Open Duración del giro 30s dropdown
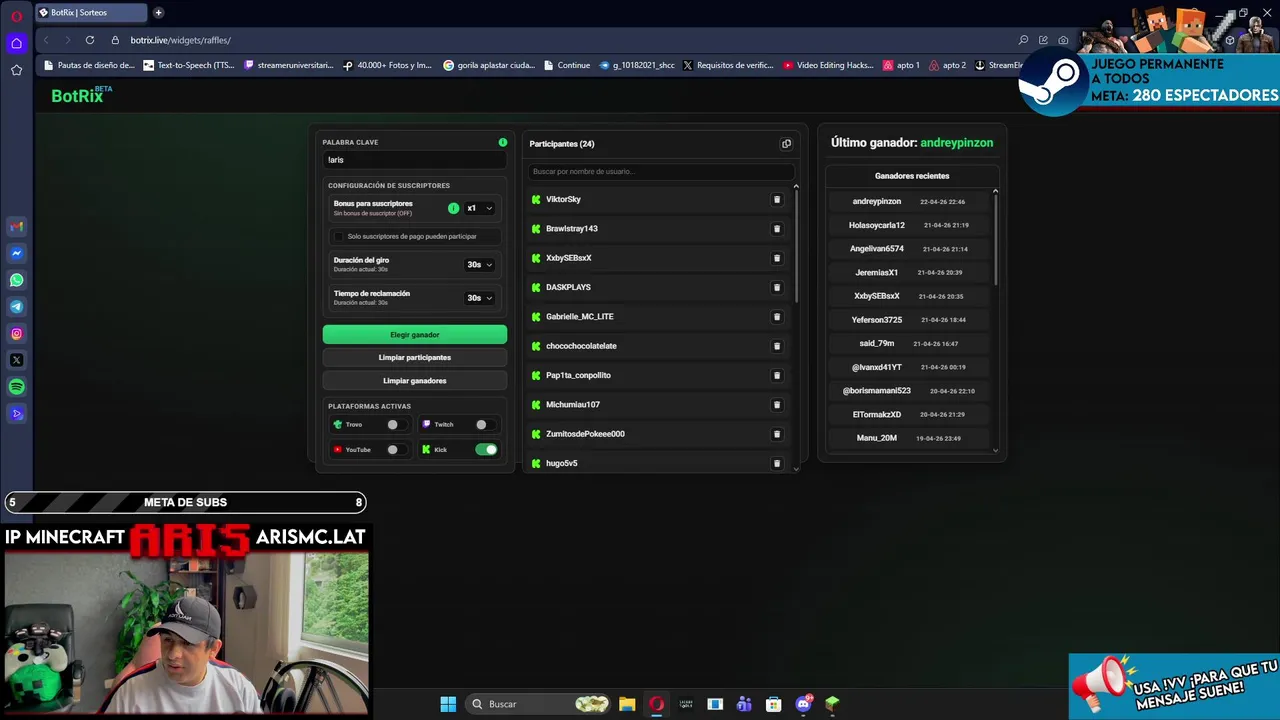This screenshot has height=720, width=1280. click(x=480, y=265)
